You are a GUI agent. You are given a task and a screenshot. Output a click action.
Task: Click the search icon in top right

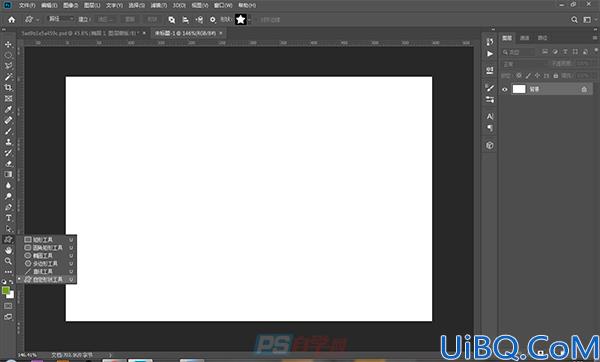[x=574, y=20]
